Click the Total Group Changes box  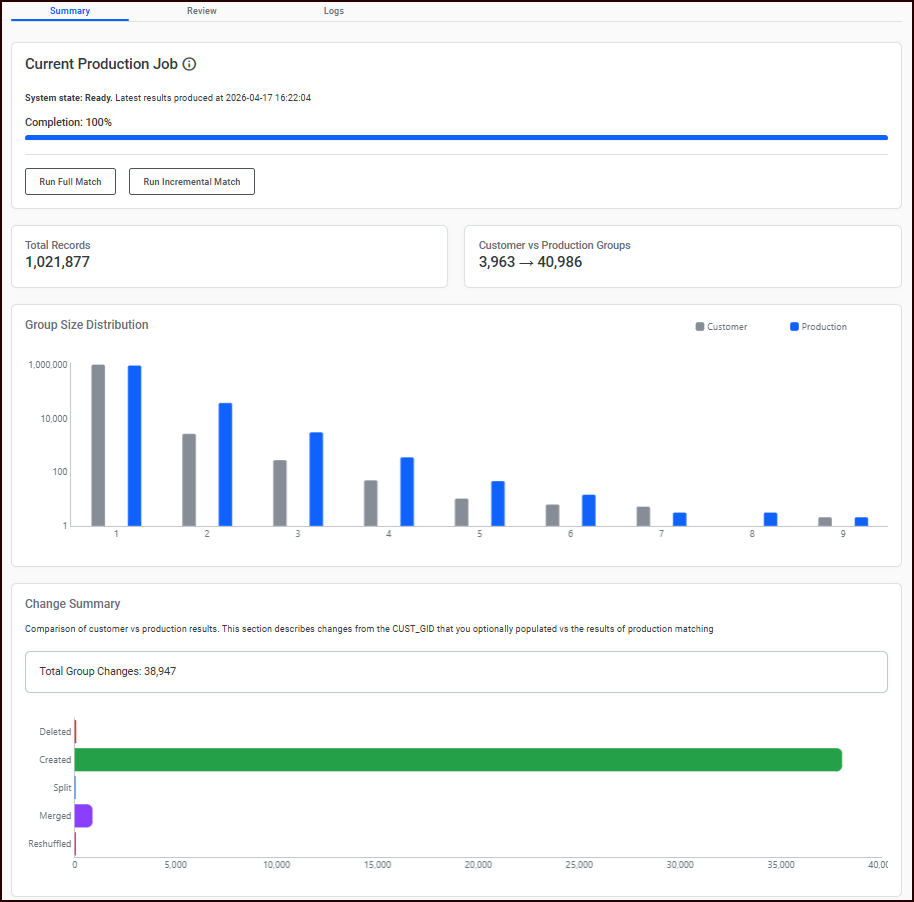(x=456, y=672)
